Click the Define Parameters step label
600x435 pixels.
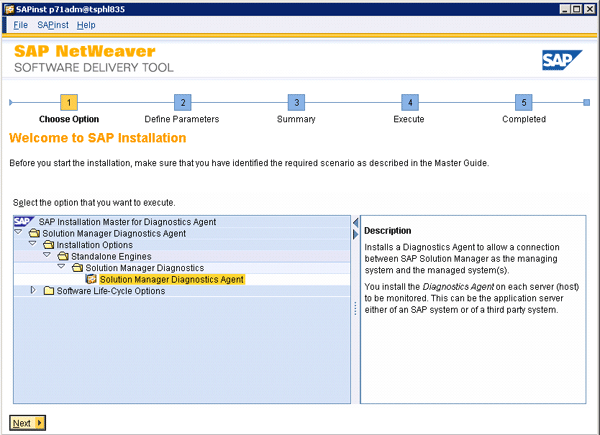click(x=182, y=119)
